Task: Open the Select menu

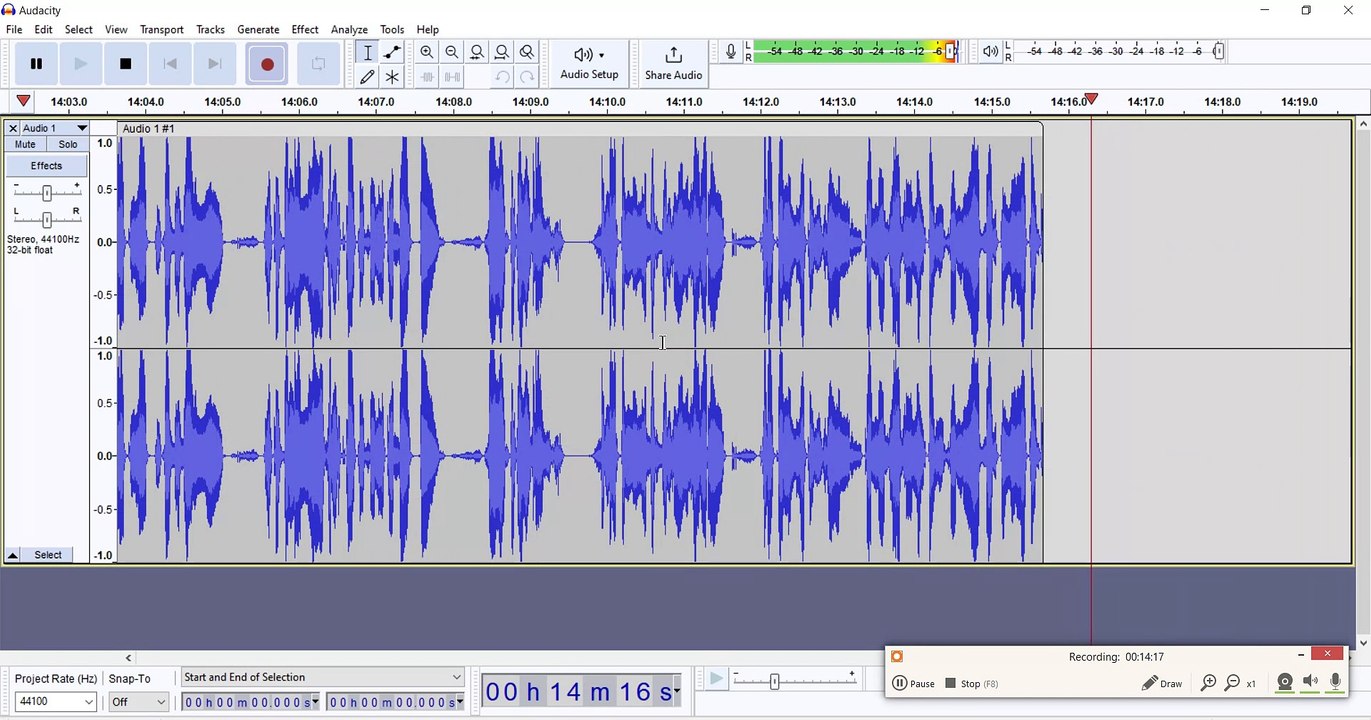Action: 79,30
